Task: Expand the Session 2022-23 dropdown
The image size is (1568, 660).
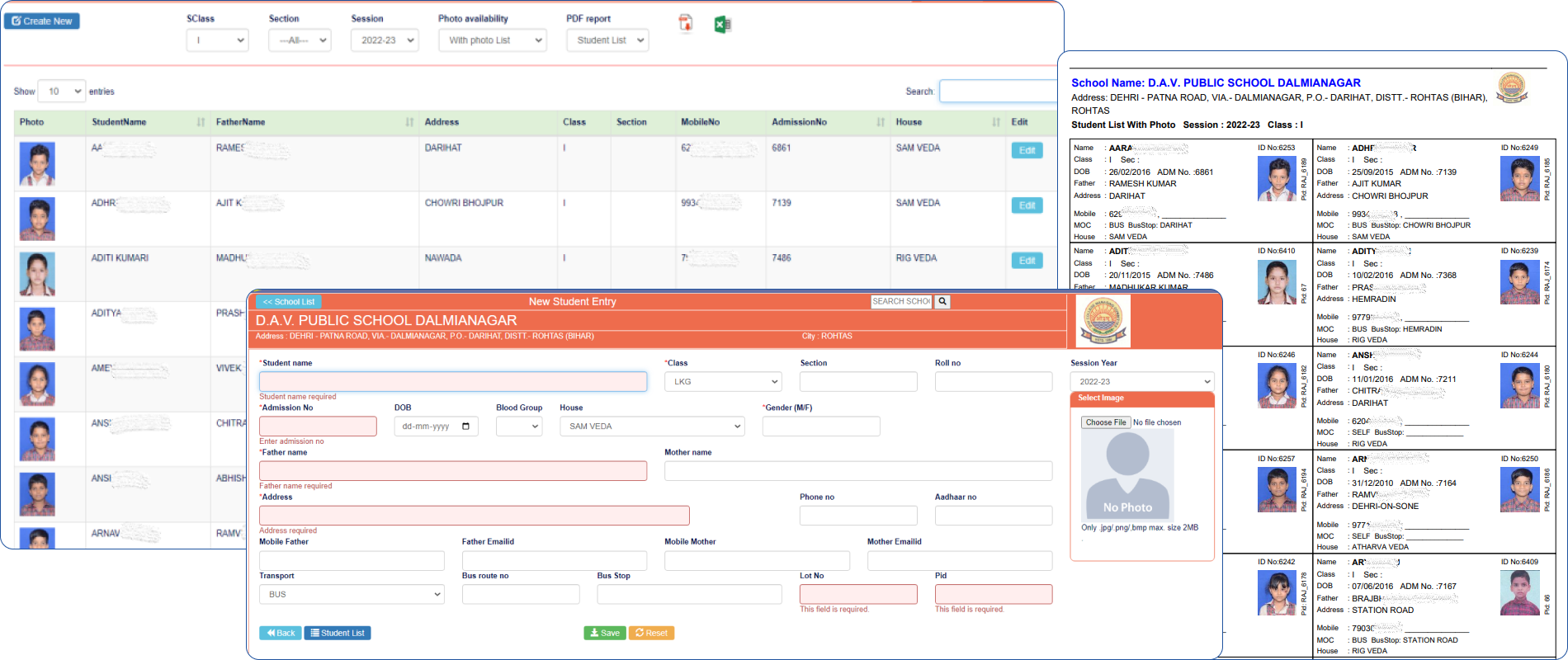Action: point(385,40)
